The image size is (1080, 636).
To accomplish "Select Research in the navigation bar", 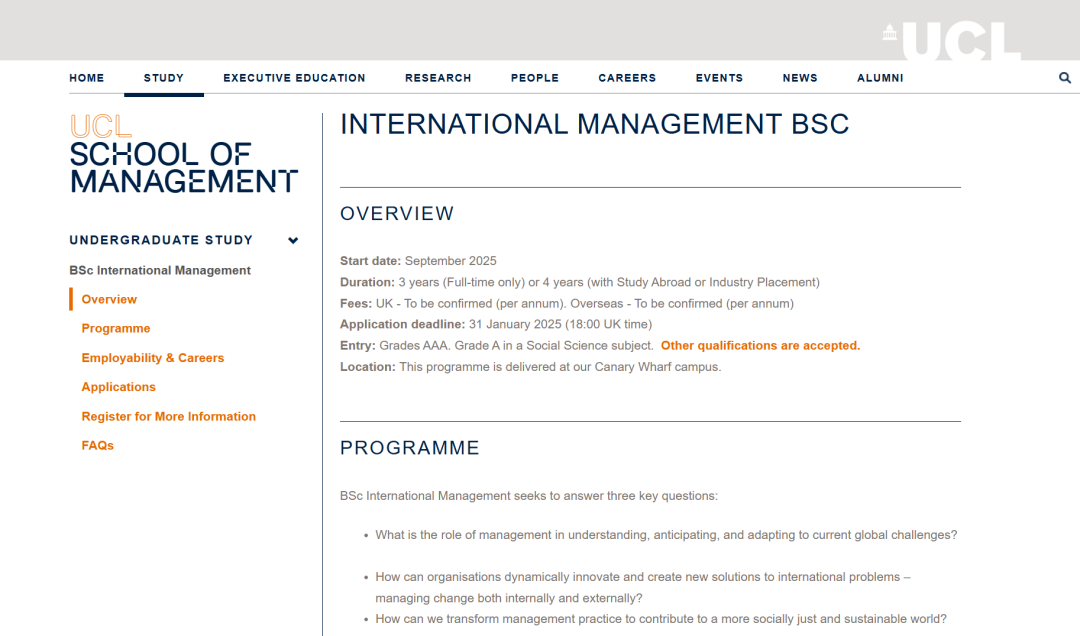I will coord(438,78).
